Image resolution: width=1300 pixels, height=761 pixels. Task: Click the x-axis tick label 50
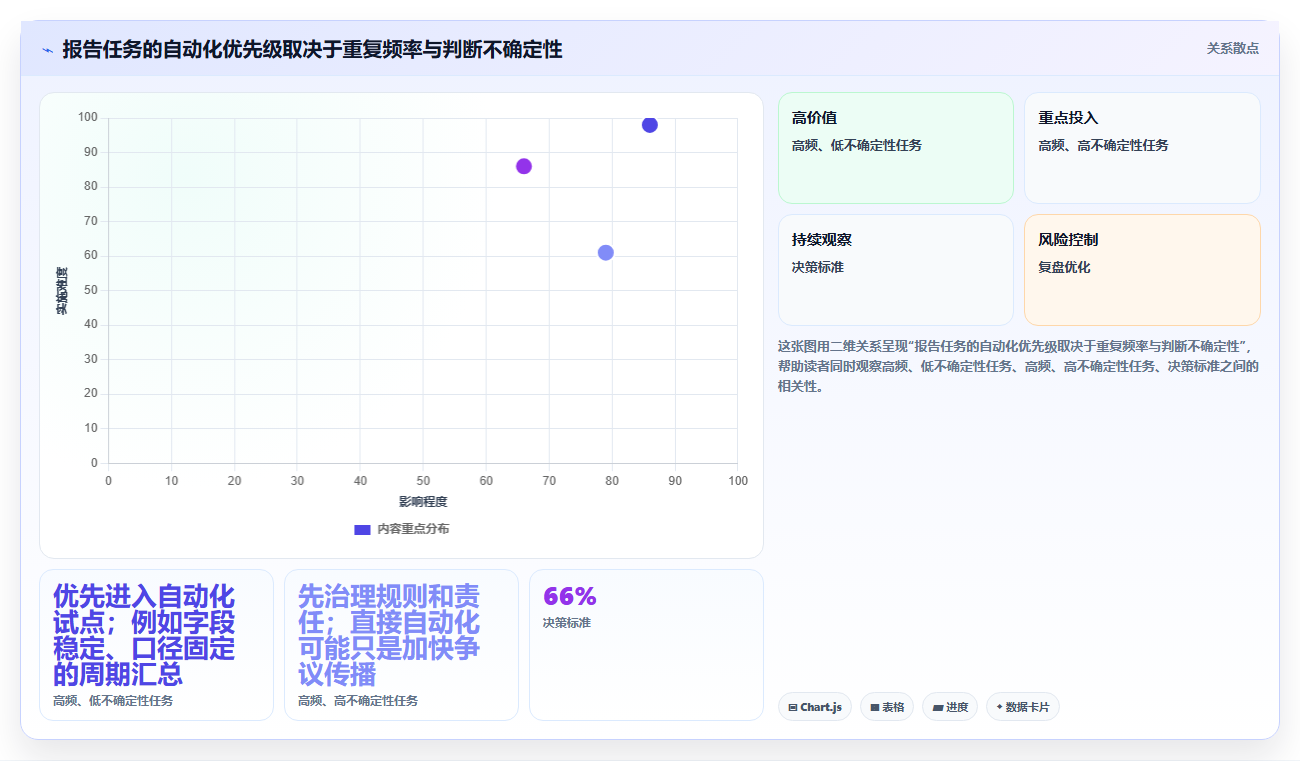tap(423, 481)
